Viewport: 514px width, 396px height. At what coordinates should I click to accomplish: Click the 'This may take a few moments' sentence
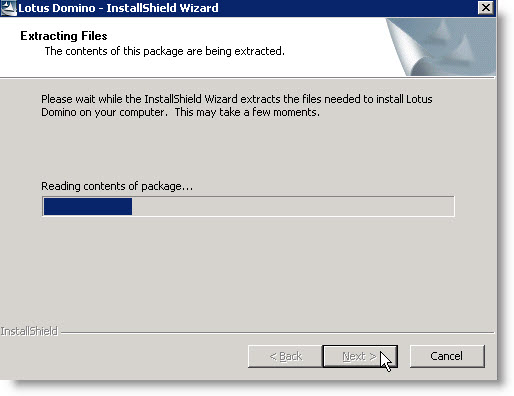coord(247,112)
